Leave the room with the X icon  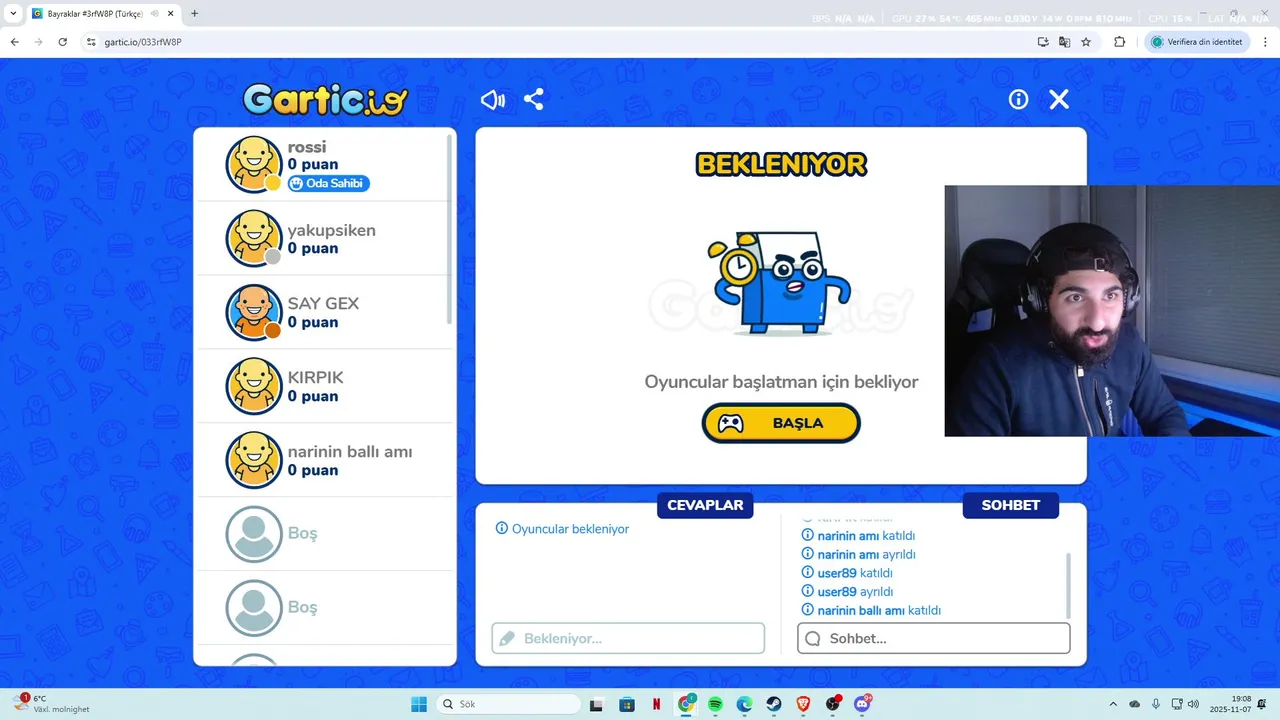tap(1059, 99)
